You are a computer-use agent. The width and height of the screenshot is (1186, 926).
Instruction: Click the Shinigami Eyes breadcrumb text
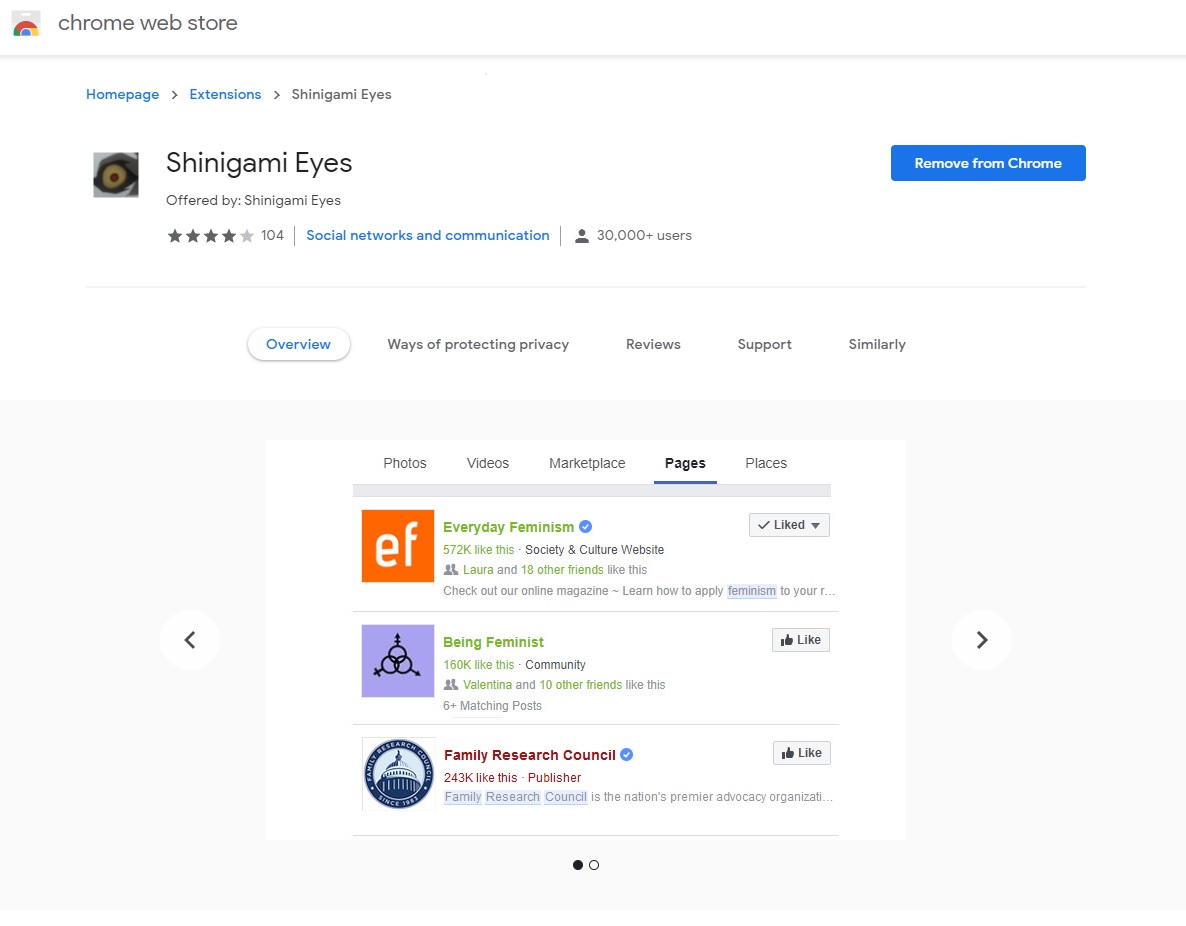tap(341, 95)
